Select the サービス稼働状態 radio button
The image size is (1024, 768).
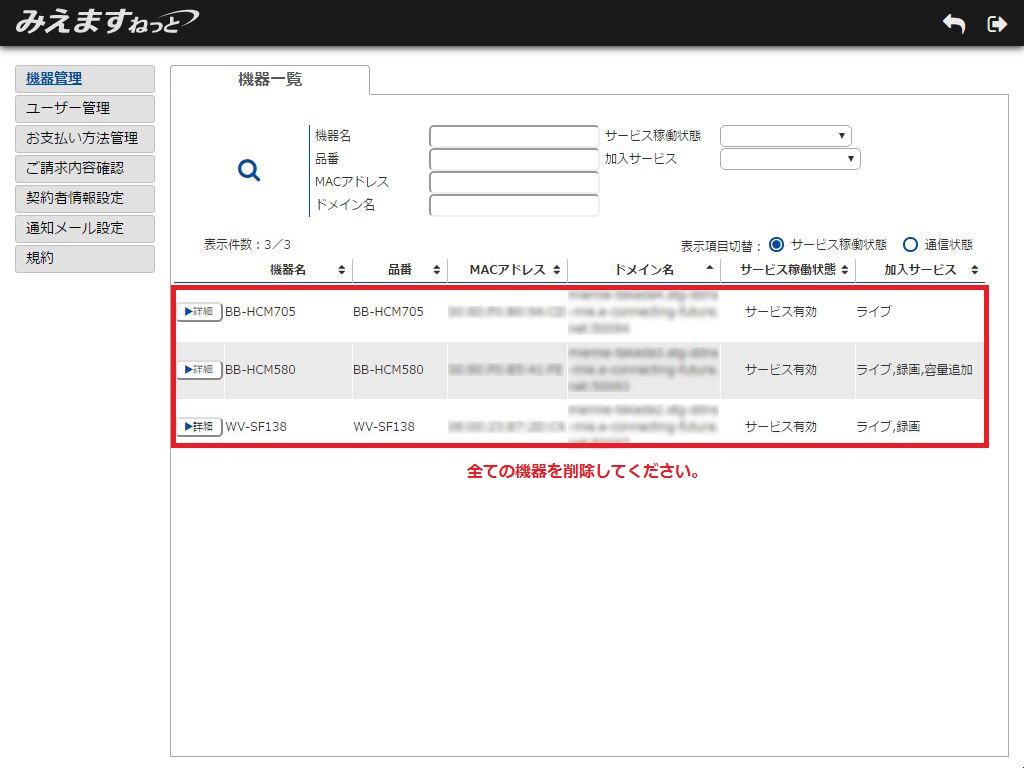777,244
